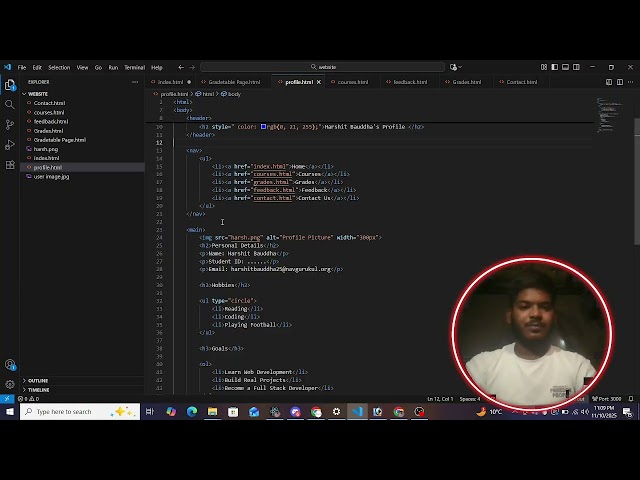
Task: Open feedback.html in the explorer tree
Action: click(x=82, y=122)
